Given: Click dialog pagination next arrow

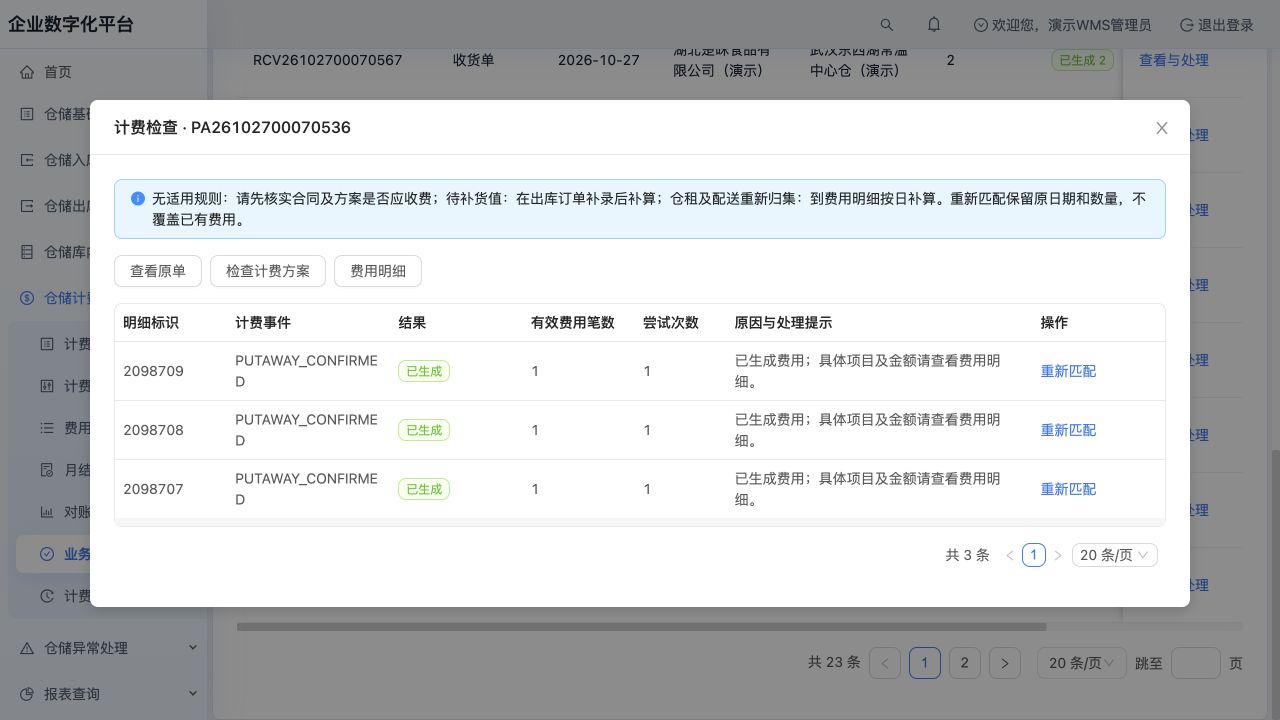Looking at the screenshot, I should tap(1058, 555).
